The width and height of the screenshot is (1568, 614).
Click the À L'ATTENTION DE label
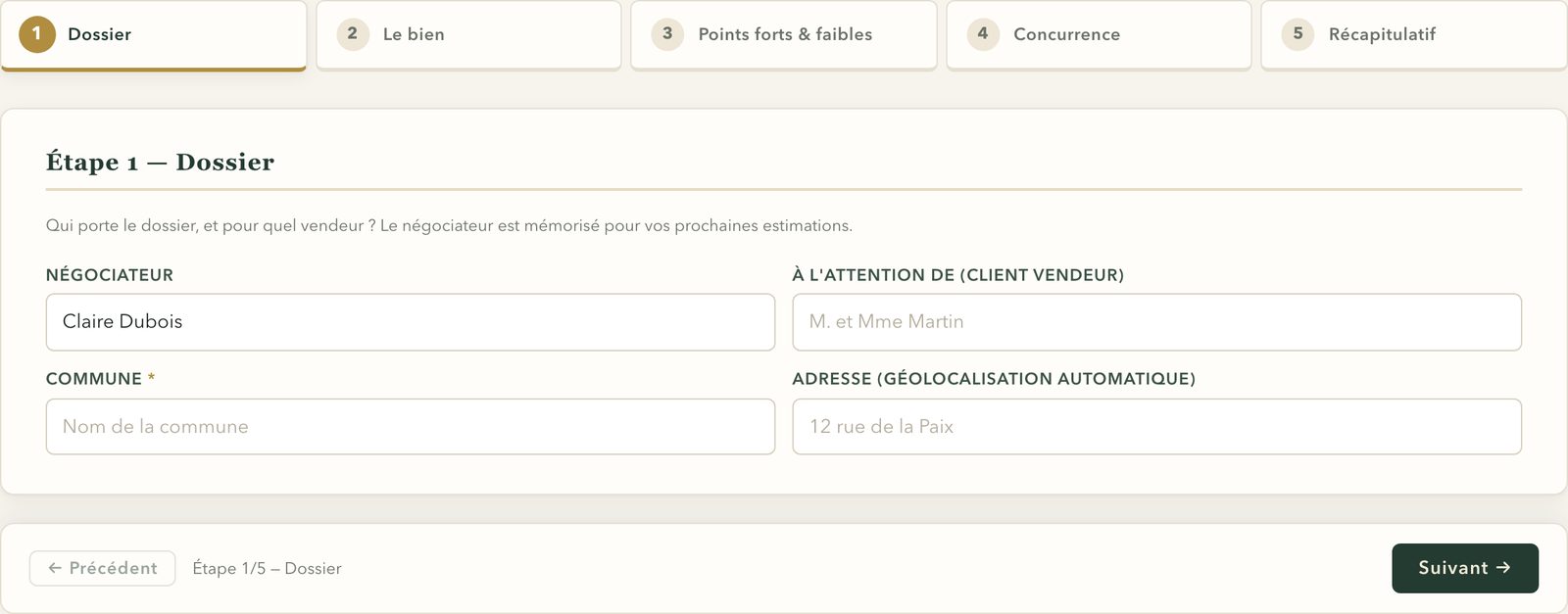957,275
